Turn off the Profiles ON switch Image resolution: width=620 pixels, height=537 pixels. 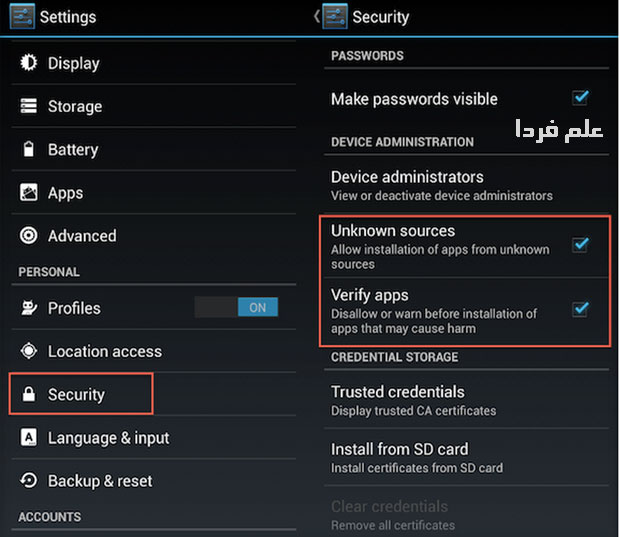[236, 308]
